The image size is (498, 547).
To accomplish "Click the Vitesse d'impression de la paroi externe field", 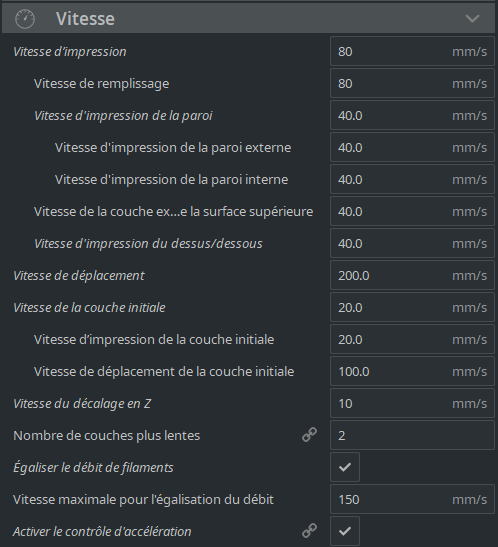I will coord(412,147).
